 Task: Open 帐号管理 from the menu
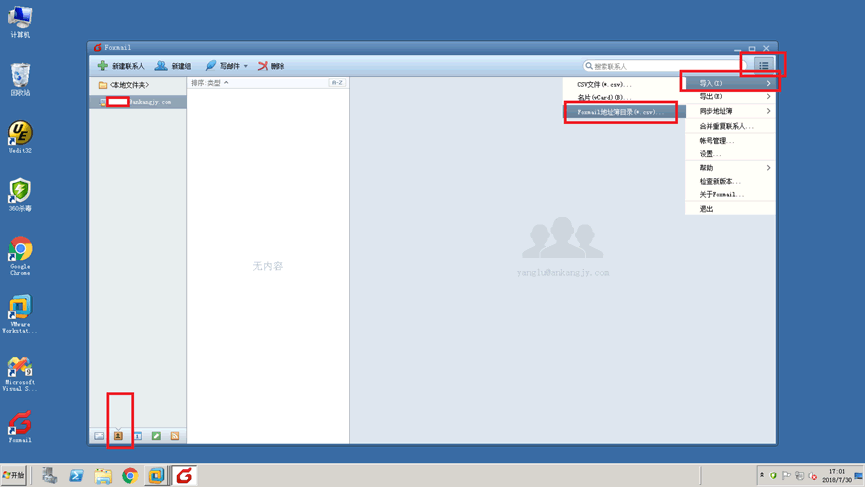tap(717, 141)
